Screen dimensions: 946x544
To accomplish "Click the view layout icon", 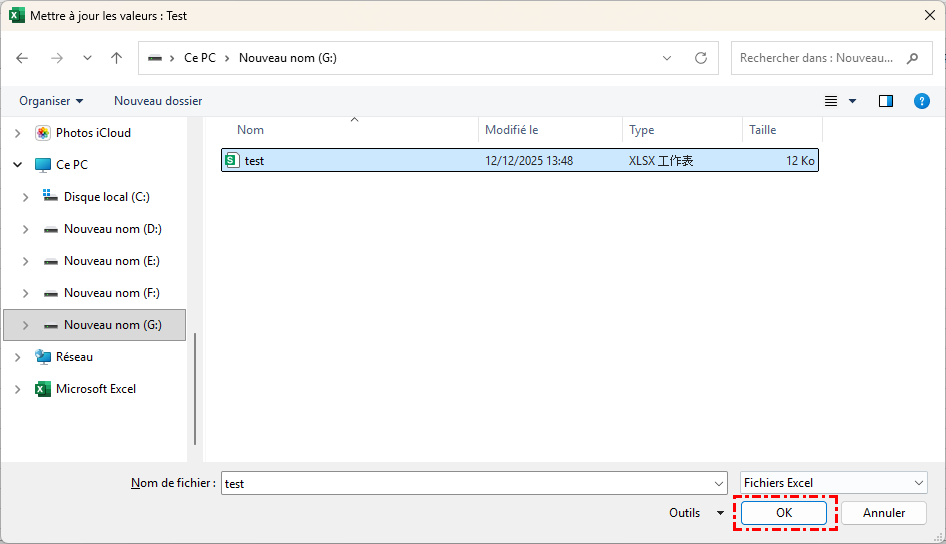I will (x=831, y=101).
